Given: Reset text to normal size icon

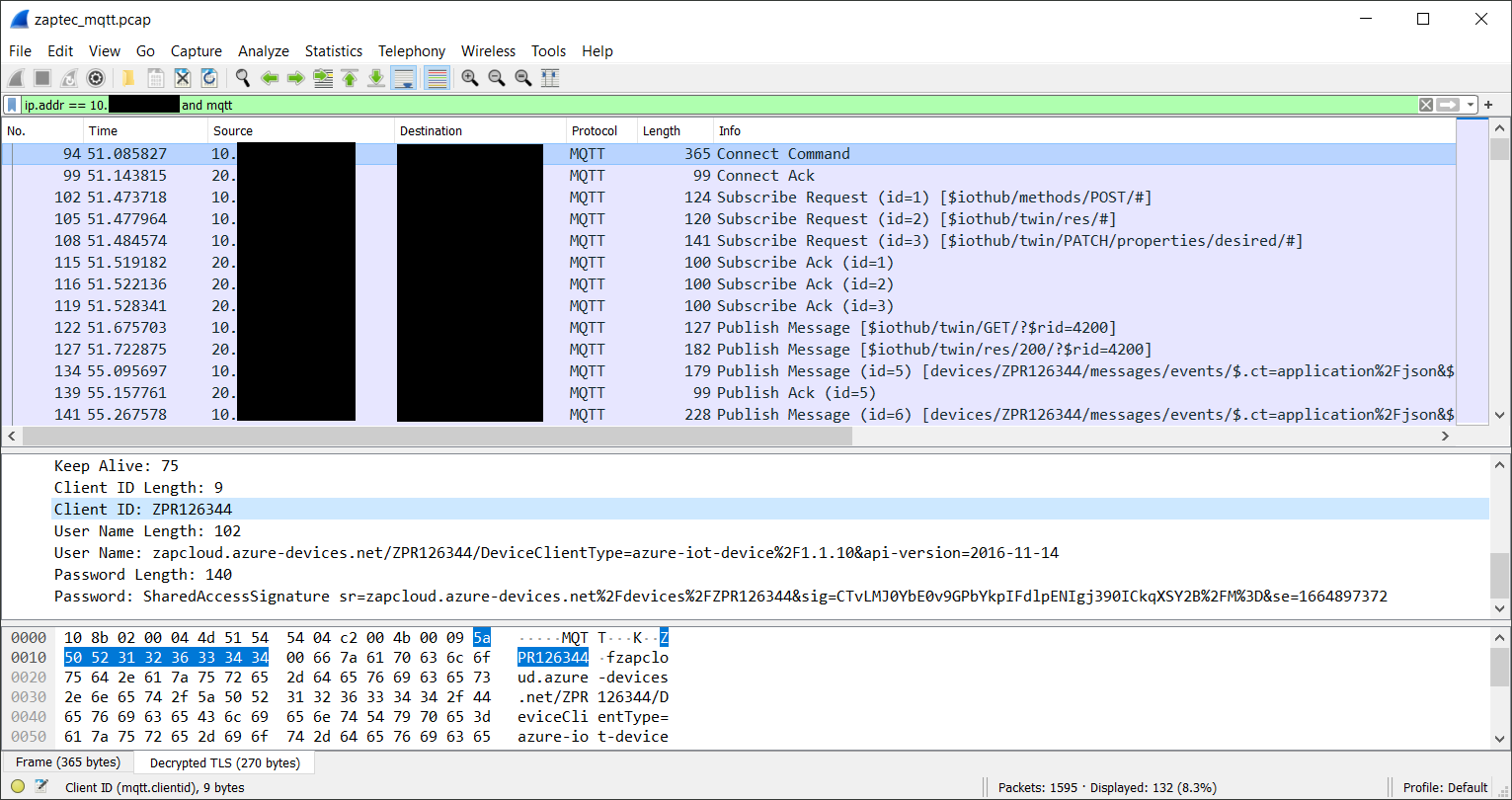Looking at the screenshot, I should pyautogui.click(x=523, y=78).
